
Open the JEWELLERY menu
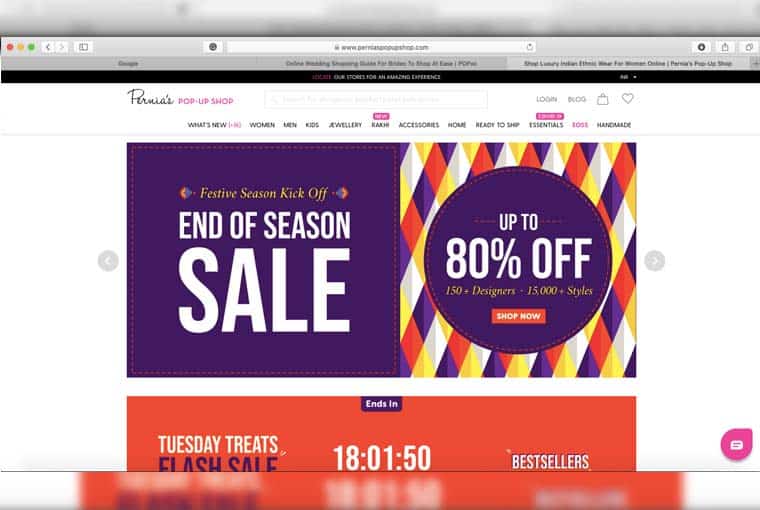345,125
